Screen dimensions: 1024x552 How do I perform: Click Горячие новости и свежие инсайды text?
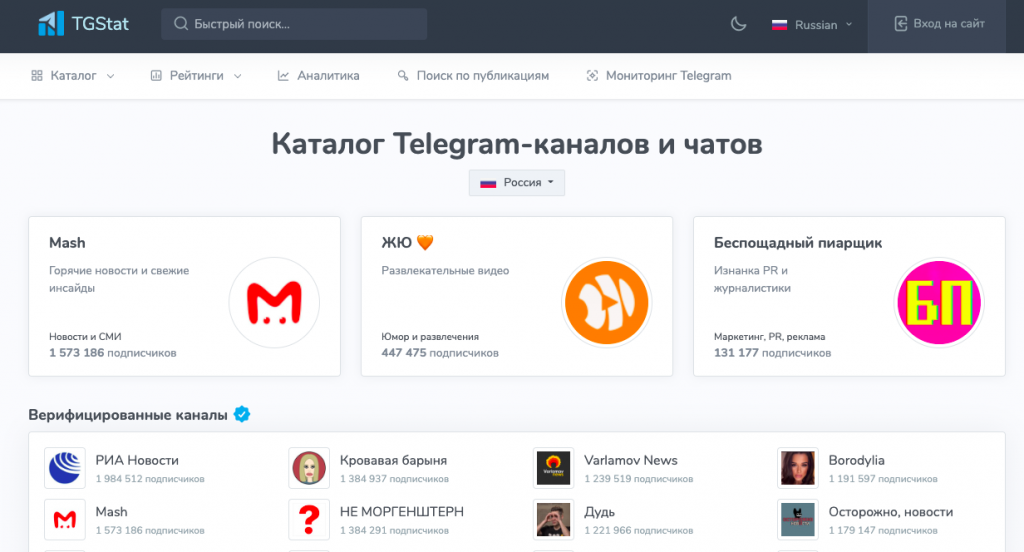(x=119, y=279)
